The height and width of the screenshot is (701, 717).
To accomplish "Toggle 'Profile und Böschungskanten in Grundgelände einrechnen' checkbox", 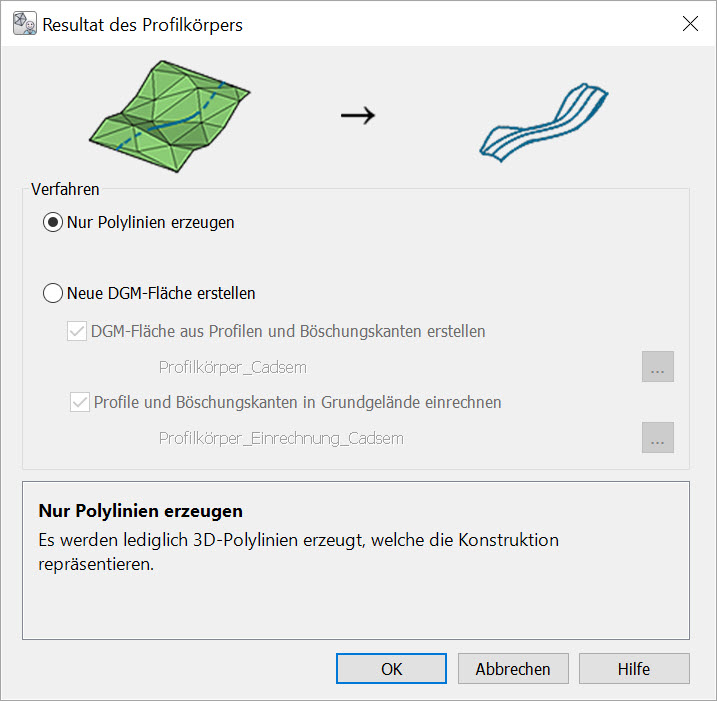I will coord(80,403).
